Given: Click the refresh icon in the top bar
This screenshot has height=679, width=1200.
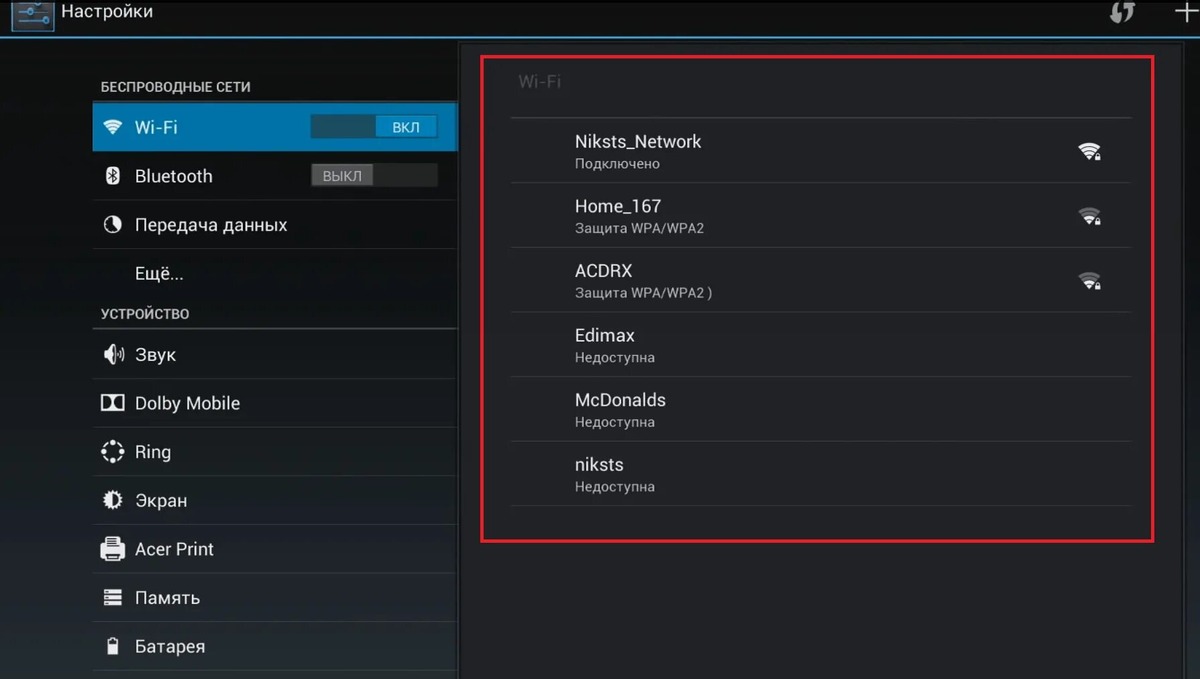Looking at the screenshot, I should (1122, 13).
